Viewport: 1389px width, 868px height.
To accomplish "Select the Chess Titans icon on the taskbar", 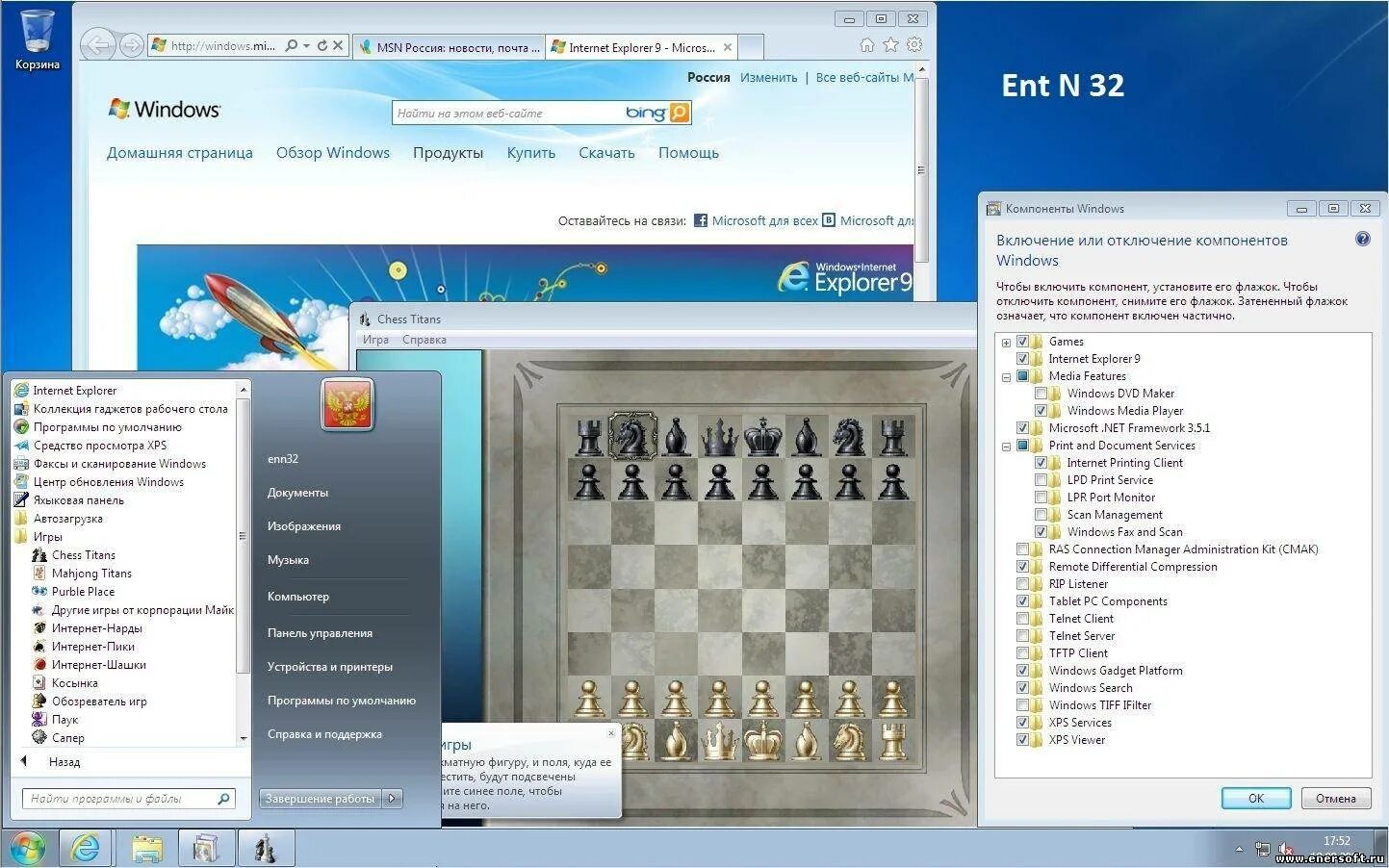I will coord(266,848).
